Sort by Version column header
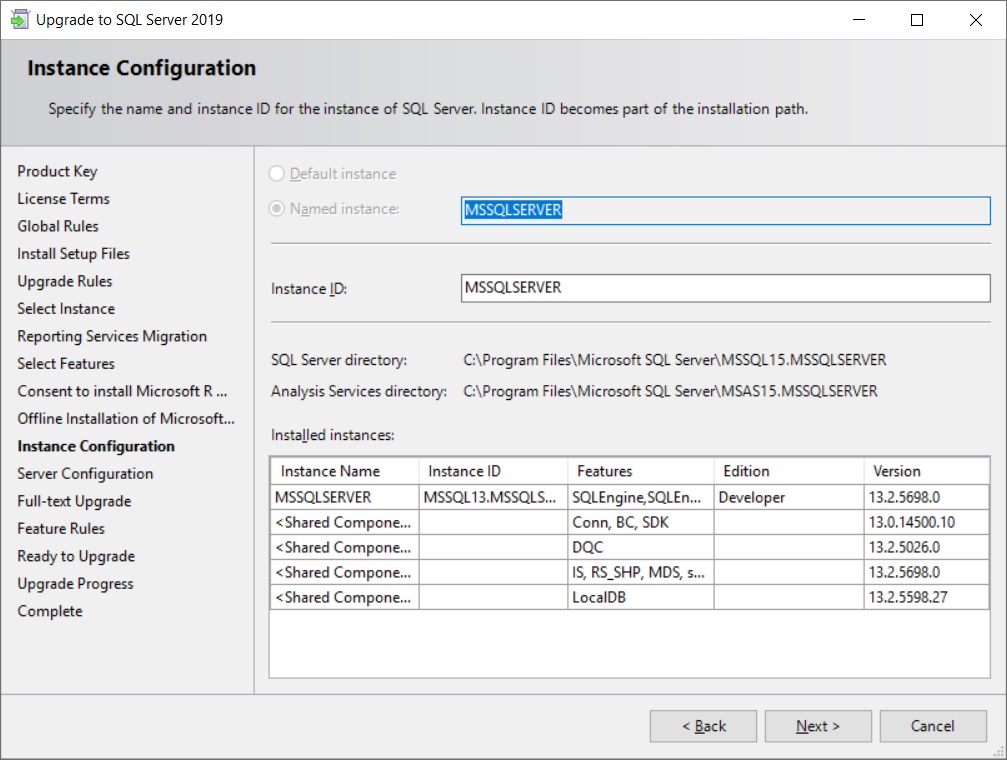This screenshot has height=760, width=1007. [x=926, y=471]
